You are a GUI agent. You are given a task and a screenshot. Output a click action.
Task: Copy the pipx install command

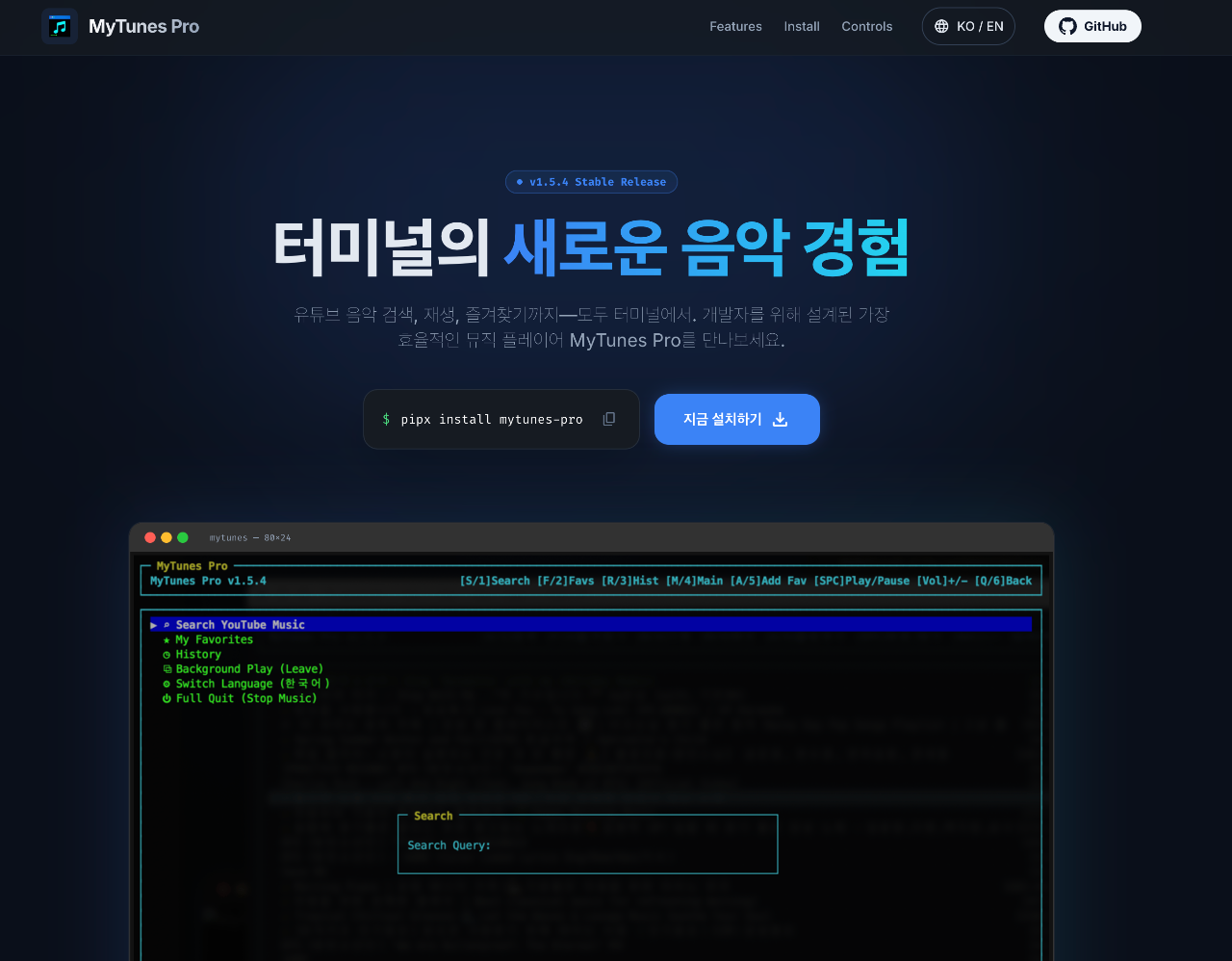(608, 419)
